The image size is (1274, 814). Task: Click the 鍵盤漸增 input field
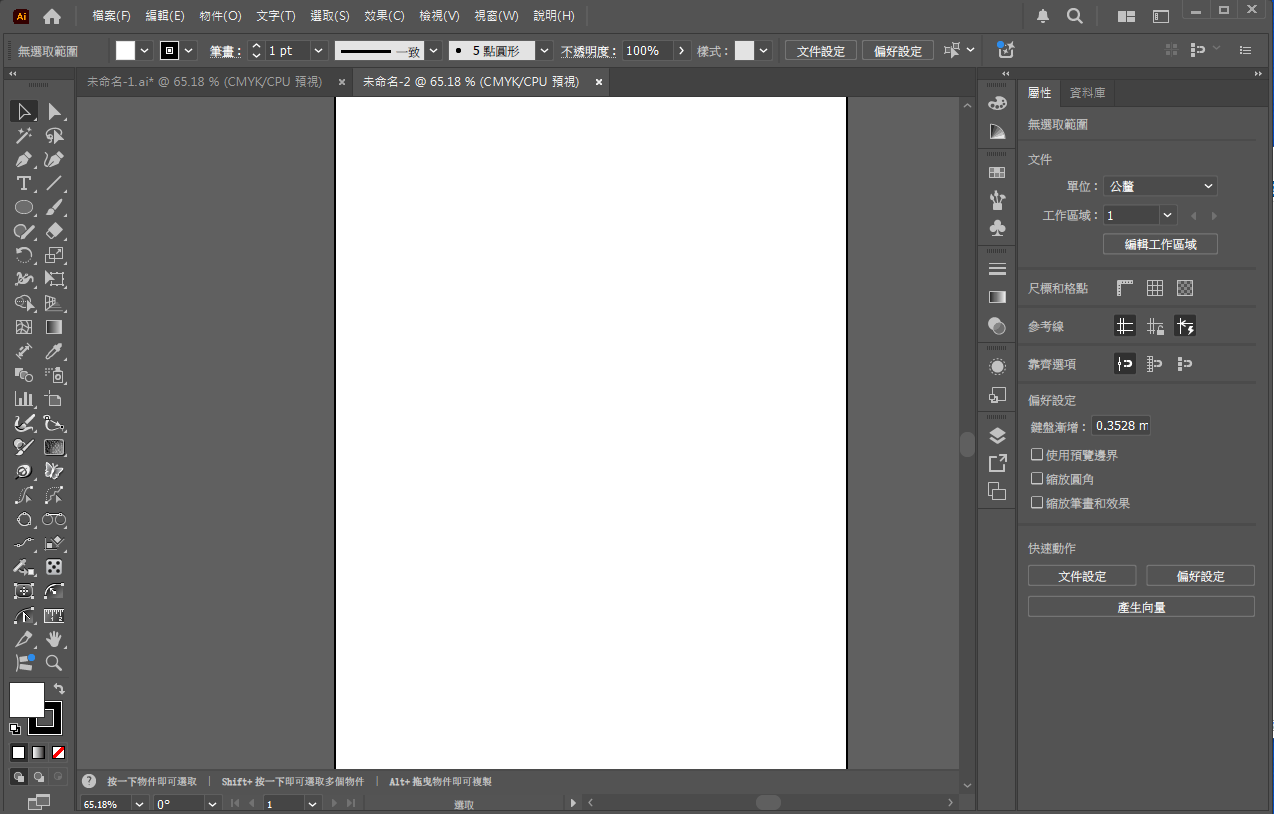(x=1120, y=426)
